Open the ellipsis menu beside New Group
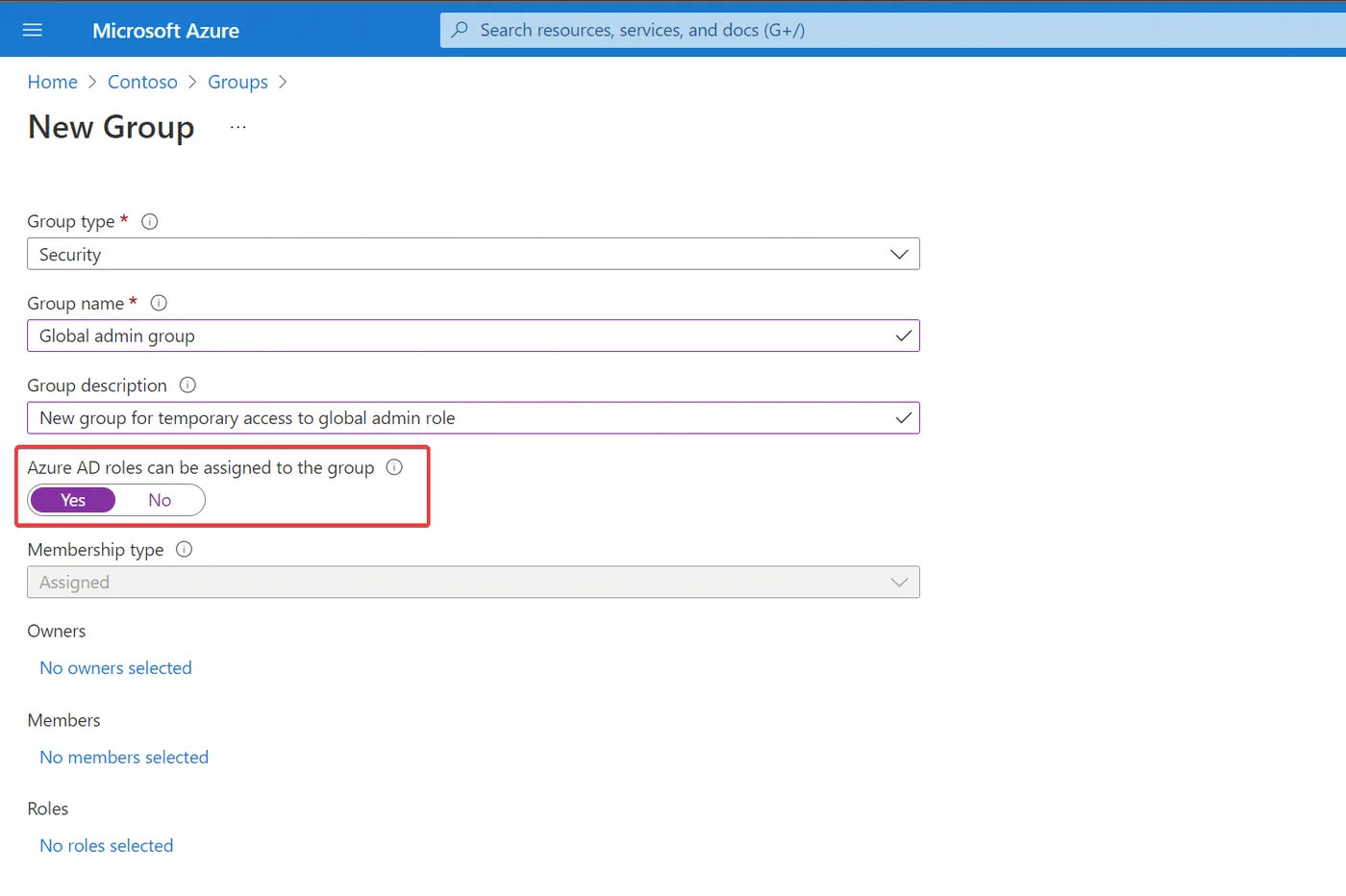Viewport: 1346px width, 896px height. point(238,127)
